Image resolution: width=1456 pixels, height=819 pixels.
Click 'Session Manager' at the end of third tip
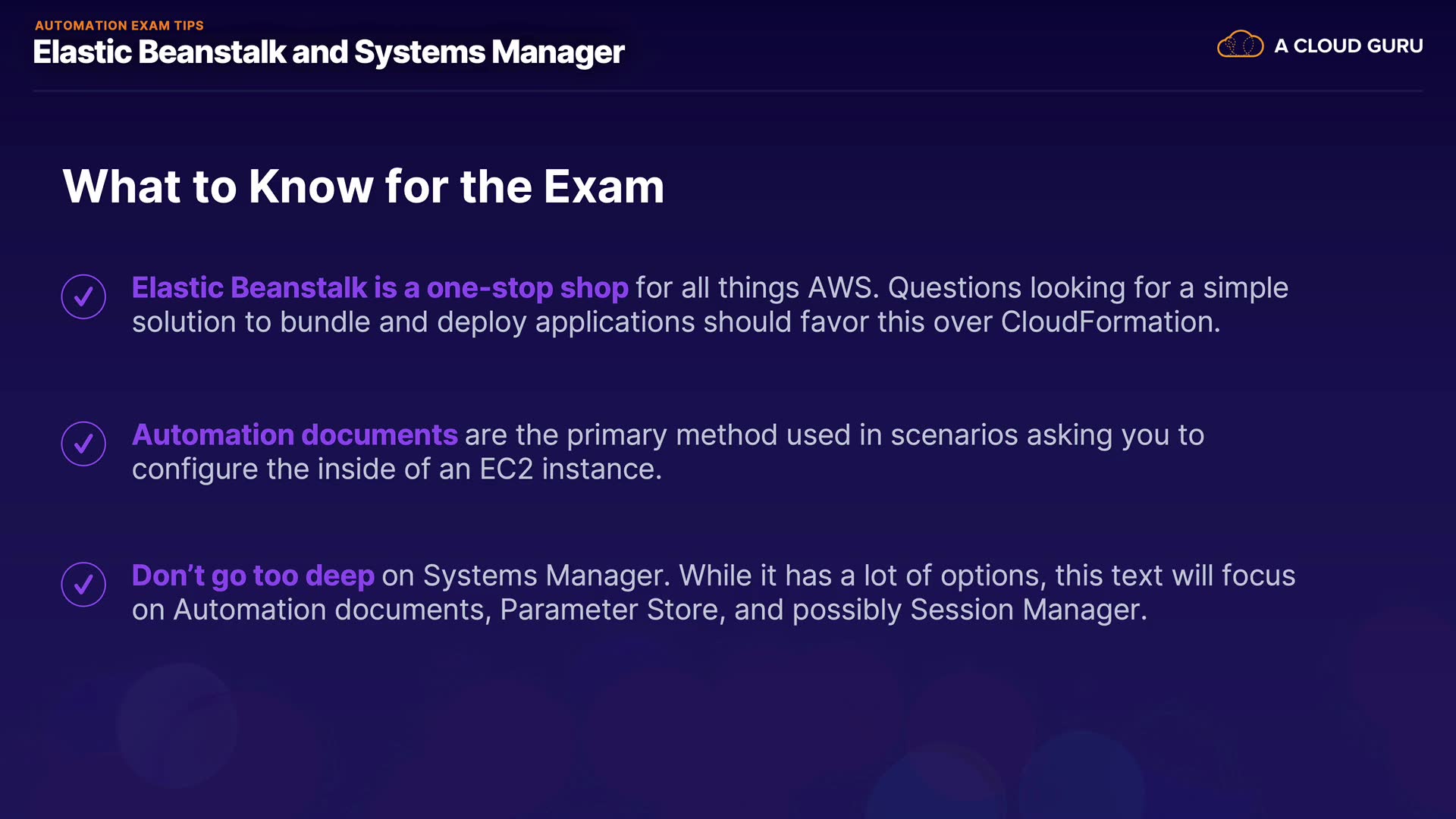click(x=1028, y=610)
